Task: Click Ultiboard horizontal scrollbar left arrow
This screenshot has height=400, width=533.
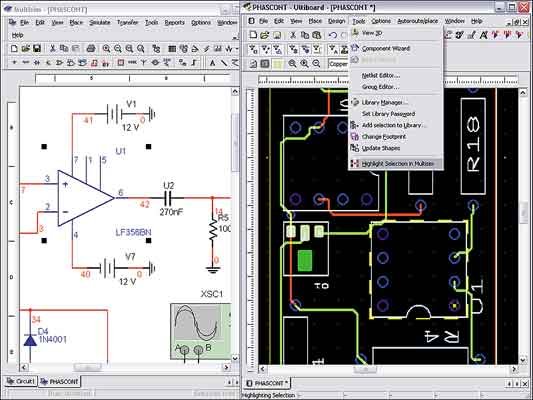Action: coord(262,369)
